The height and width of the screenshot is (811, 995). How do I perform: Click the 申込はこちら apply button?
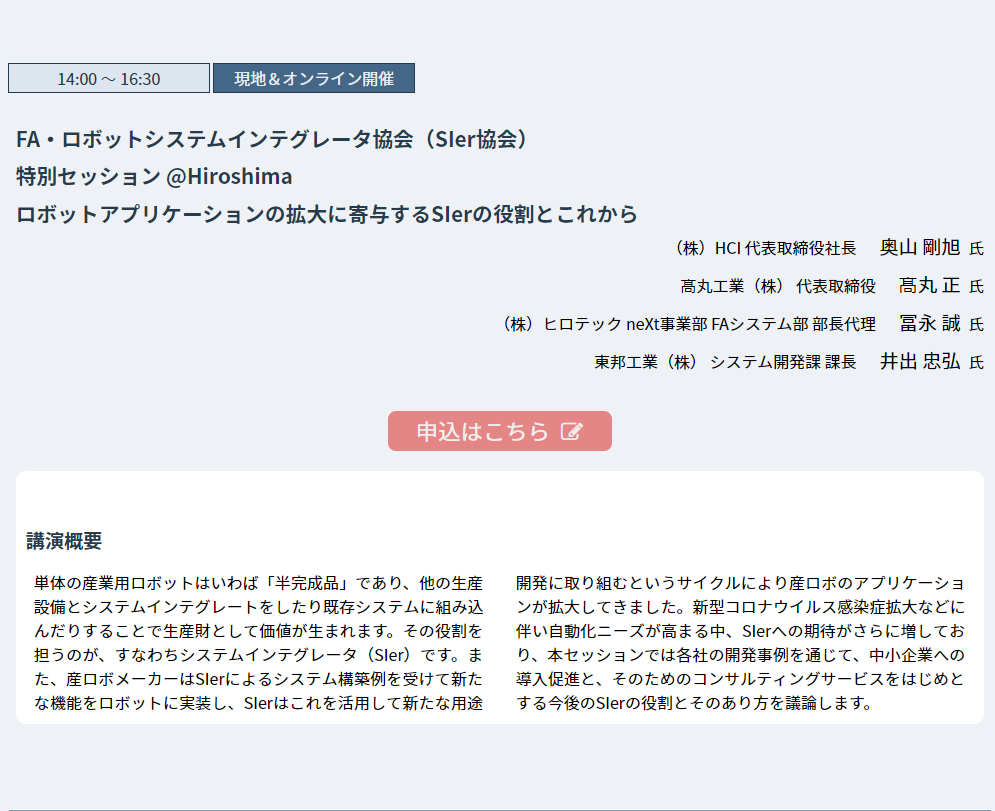(x=499, y=431)
